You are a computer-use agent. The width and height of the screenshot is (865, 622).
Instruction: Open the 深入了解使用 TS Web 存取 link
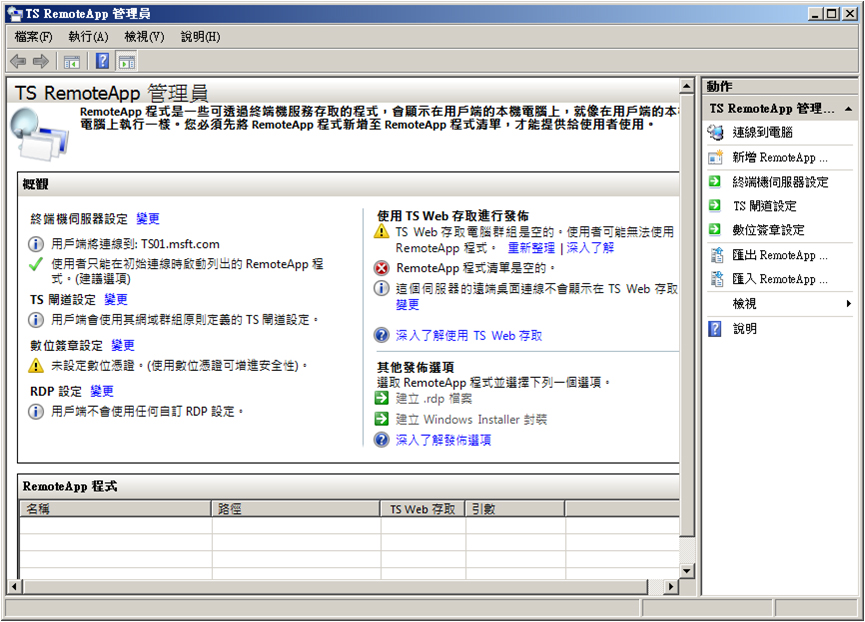(x=469, y=336)
